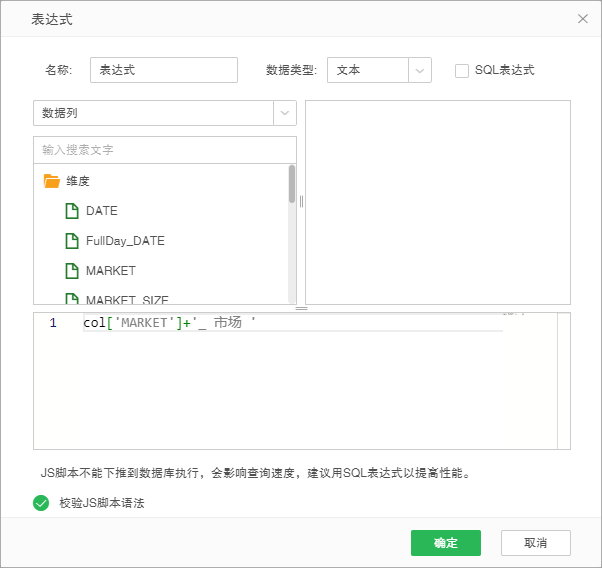
Task: Open the 数据类型 dropdown arrow
Action: (x=420, y=70)
